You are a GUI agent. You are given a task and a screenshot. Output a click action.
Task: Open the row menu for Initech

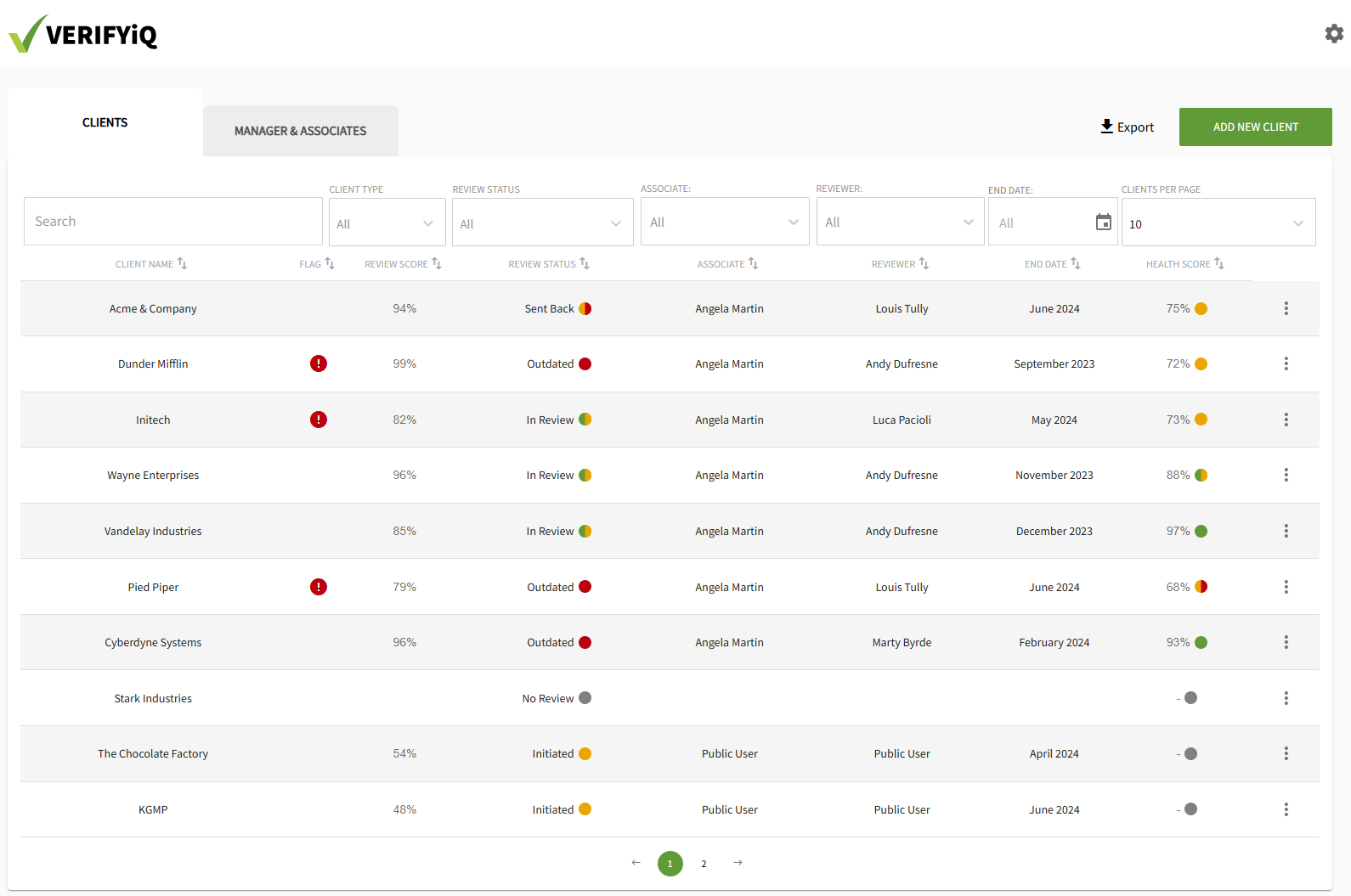click(1286, 420)
